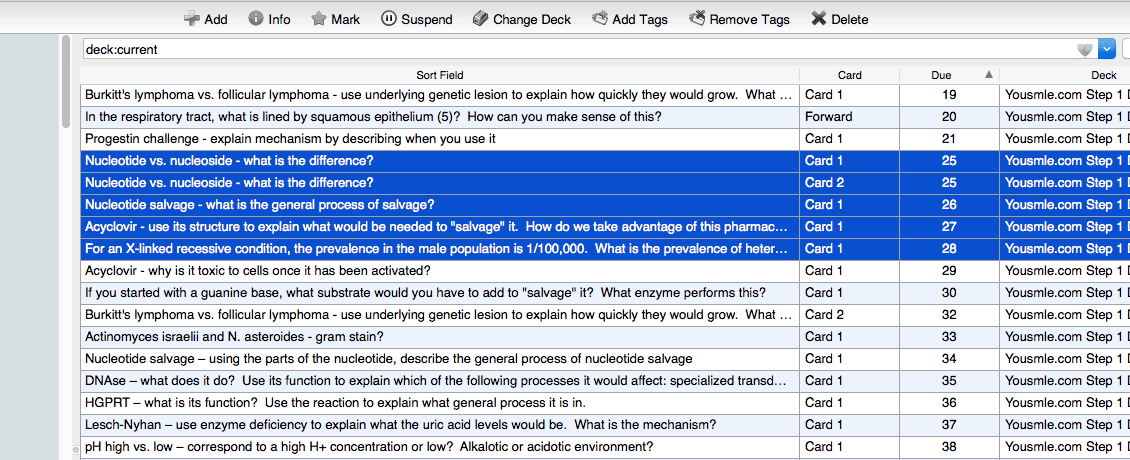Select the HGPRT function row
This screenshot has height=460, width=1130.
[605, 403]
